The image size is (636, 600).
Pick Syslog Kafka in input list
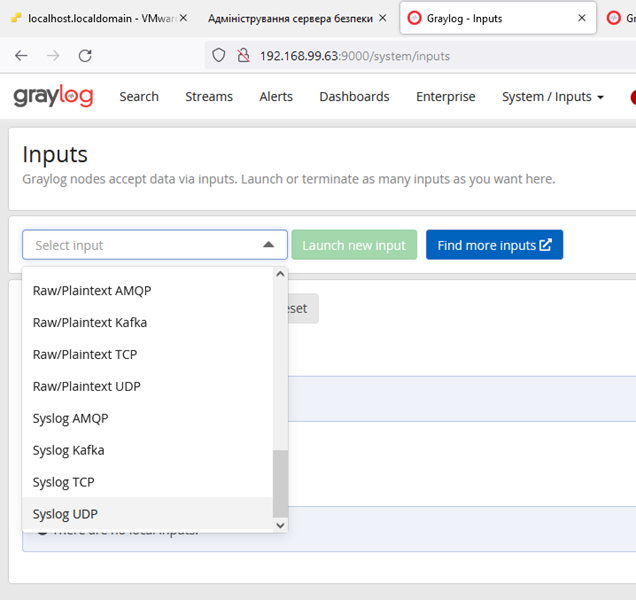click(68, 450)
